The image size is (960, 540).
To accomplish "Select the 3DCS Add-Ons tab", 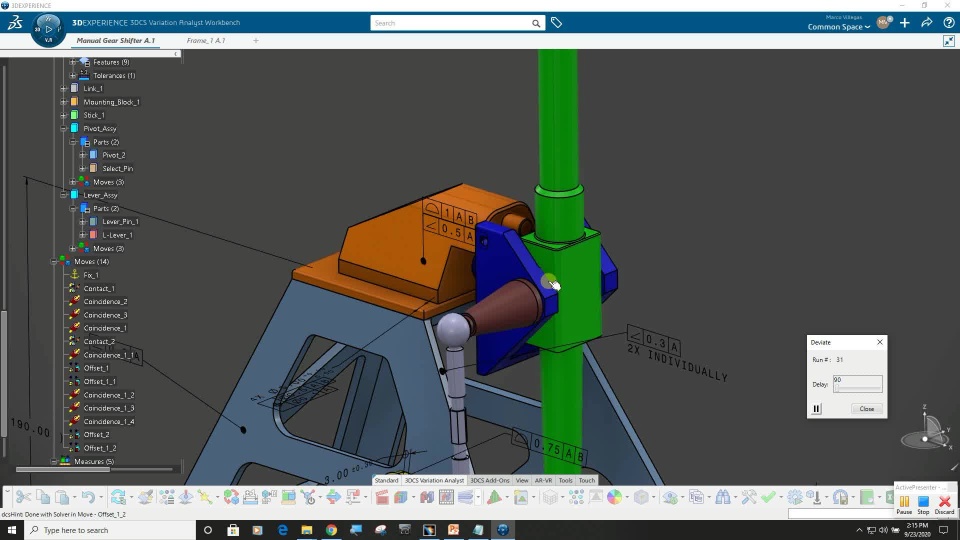I will coord(490,481).
